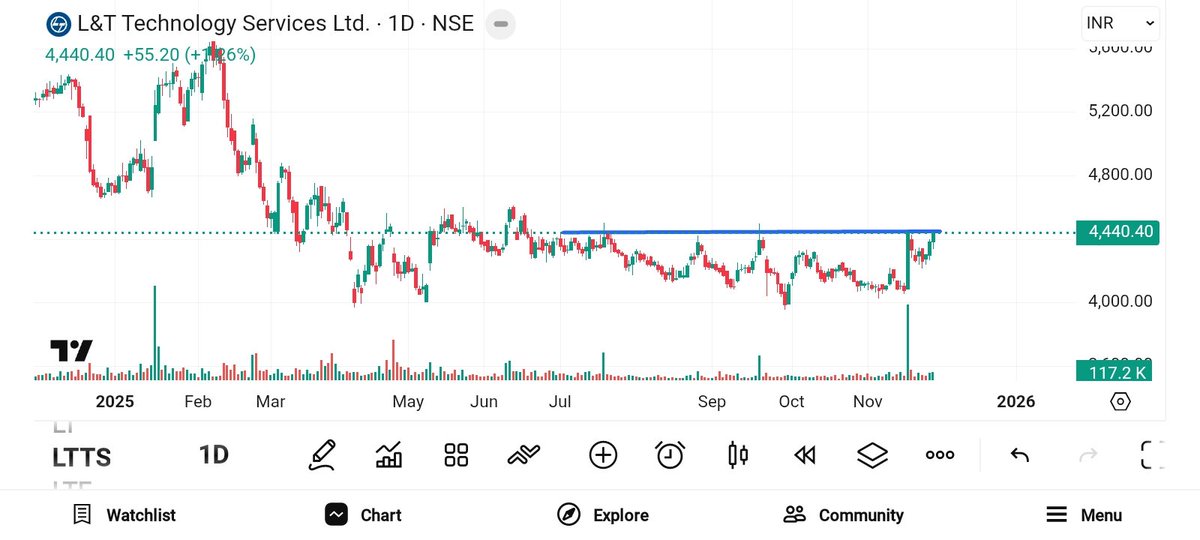
Task: Select the drawing pencil tool
Action: click(322, 455)
